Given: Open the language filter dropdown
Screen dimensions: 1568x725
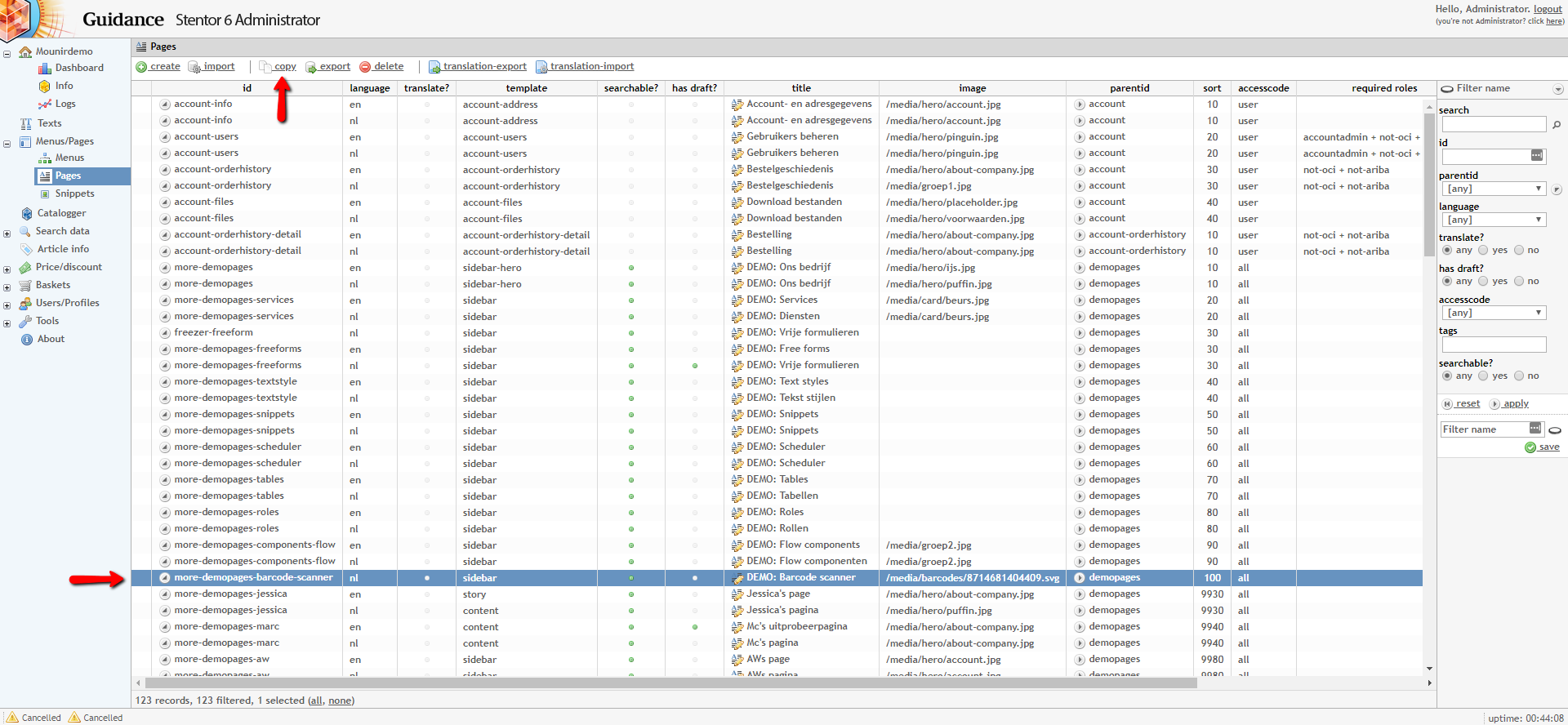Looking at the screenshot, I should point(1494,220).
